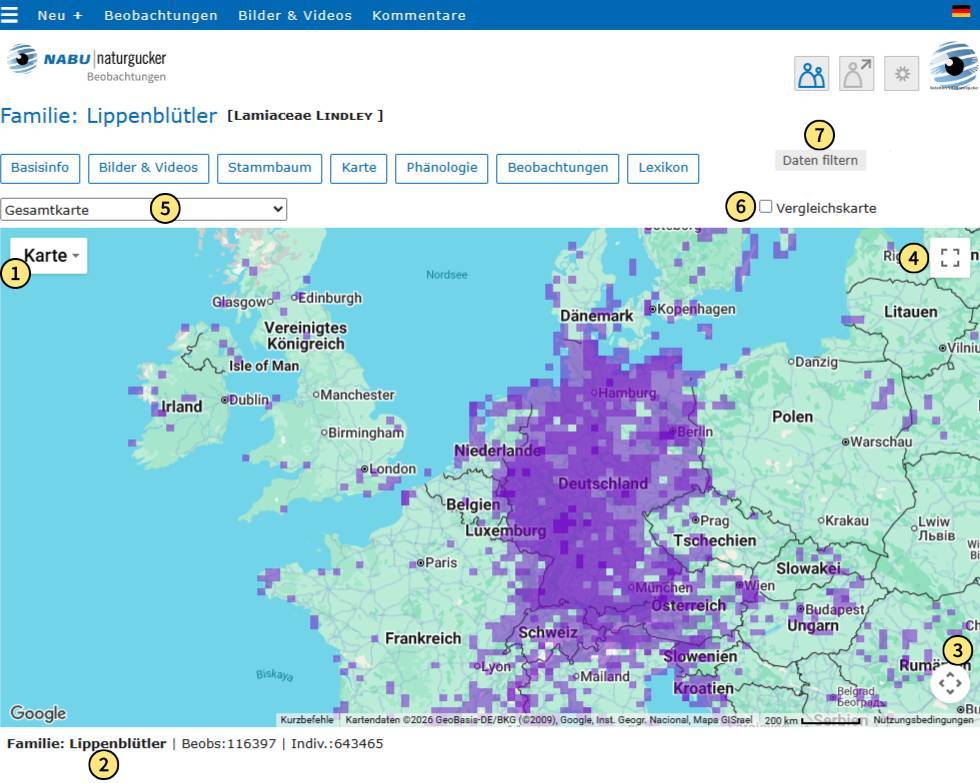Screen dimensions: 980x783
Task: Switch to the Lexikon tab
Action: (x=663, y=168)
